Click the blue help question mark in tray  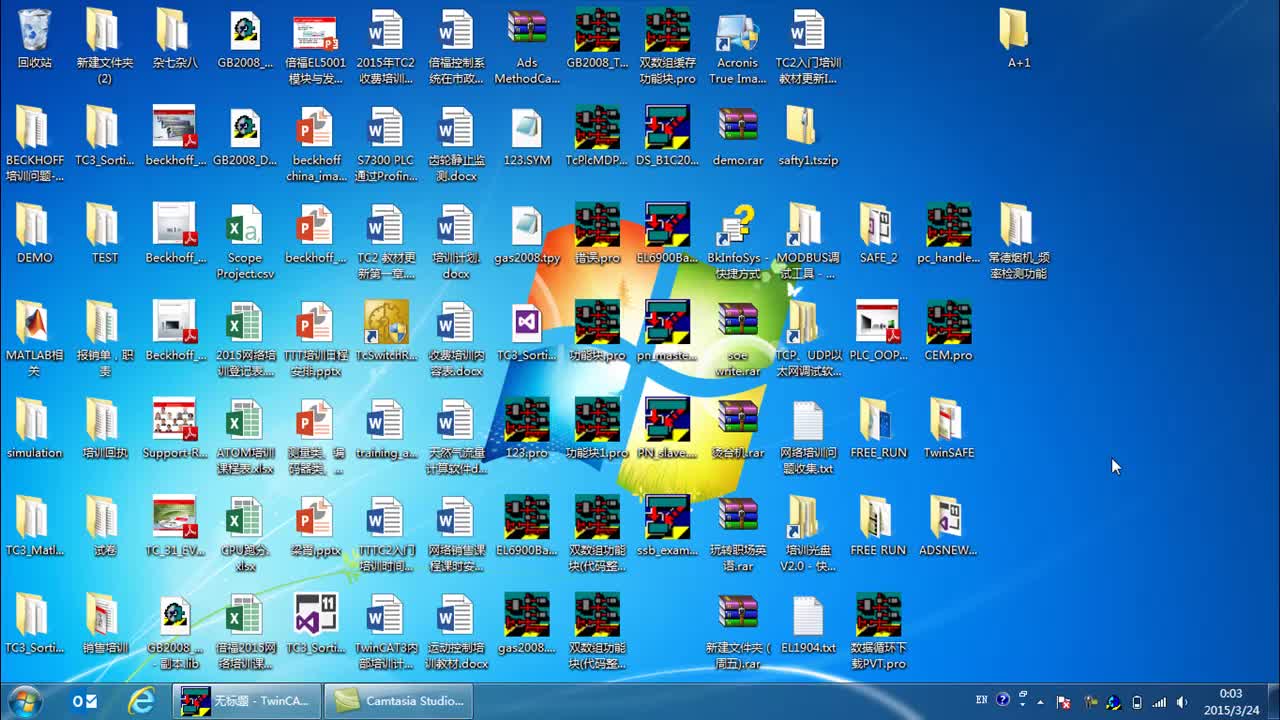pyautogui.click(x=1003, y=700)
